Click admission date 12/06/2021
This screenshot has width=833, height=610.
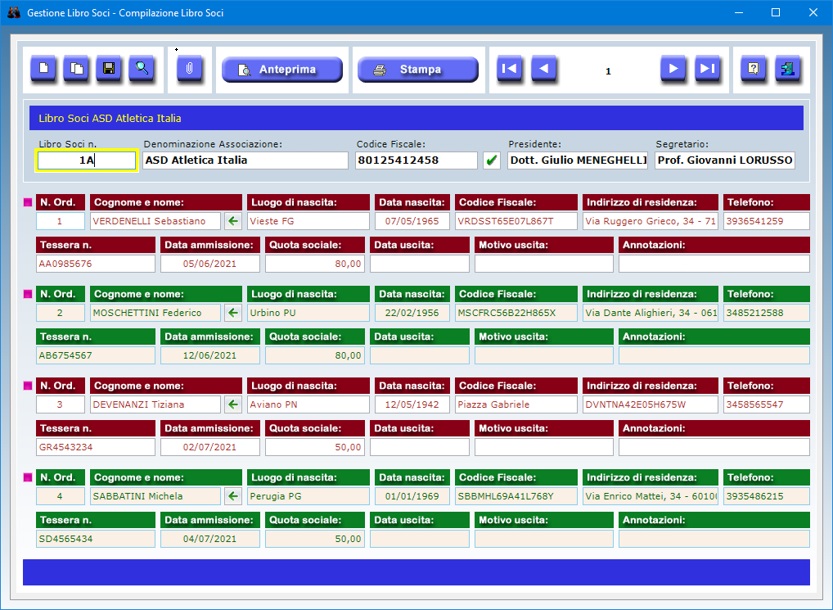[x=210, y=355]
